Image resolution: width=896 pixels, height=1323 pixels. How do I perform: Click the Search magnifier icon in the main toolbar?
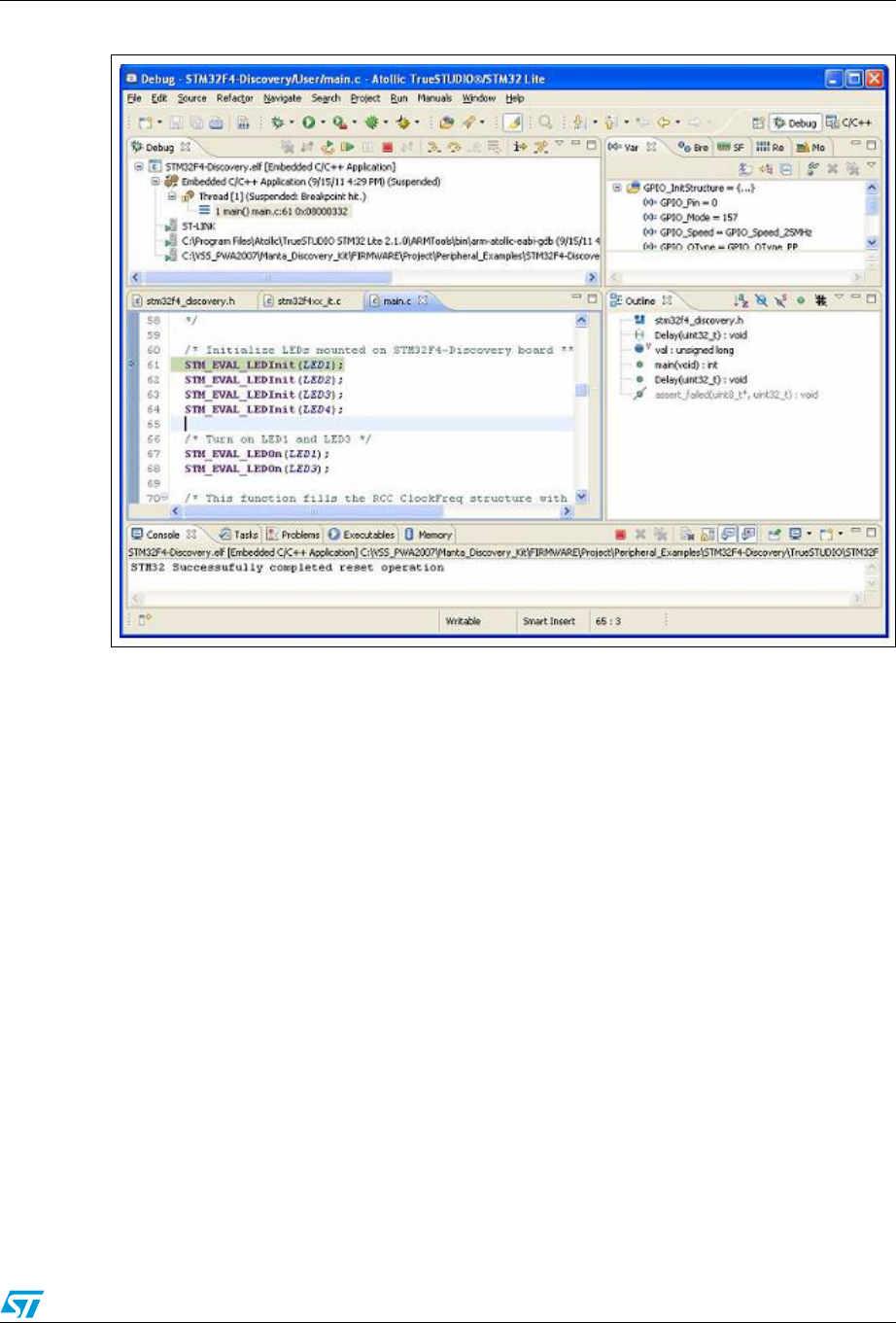point(544,122)
